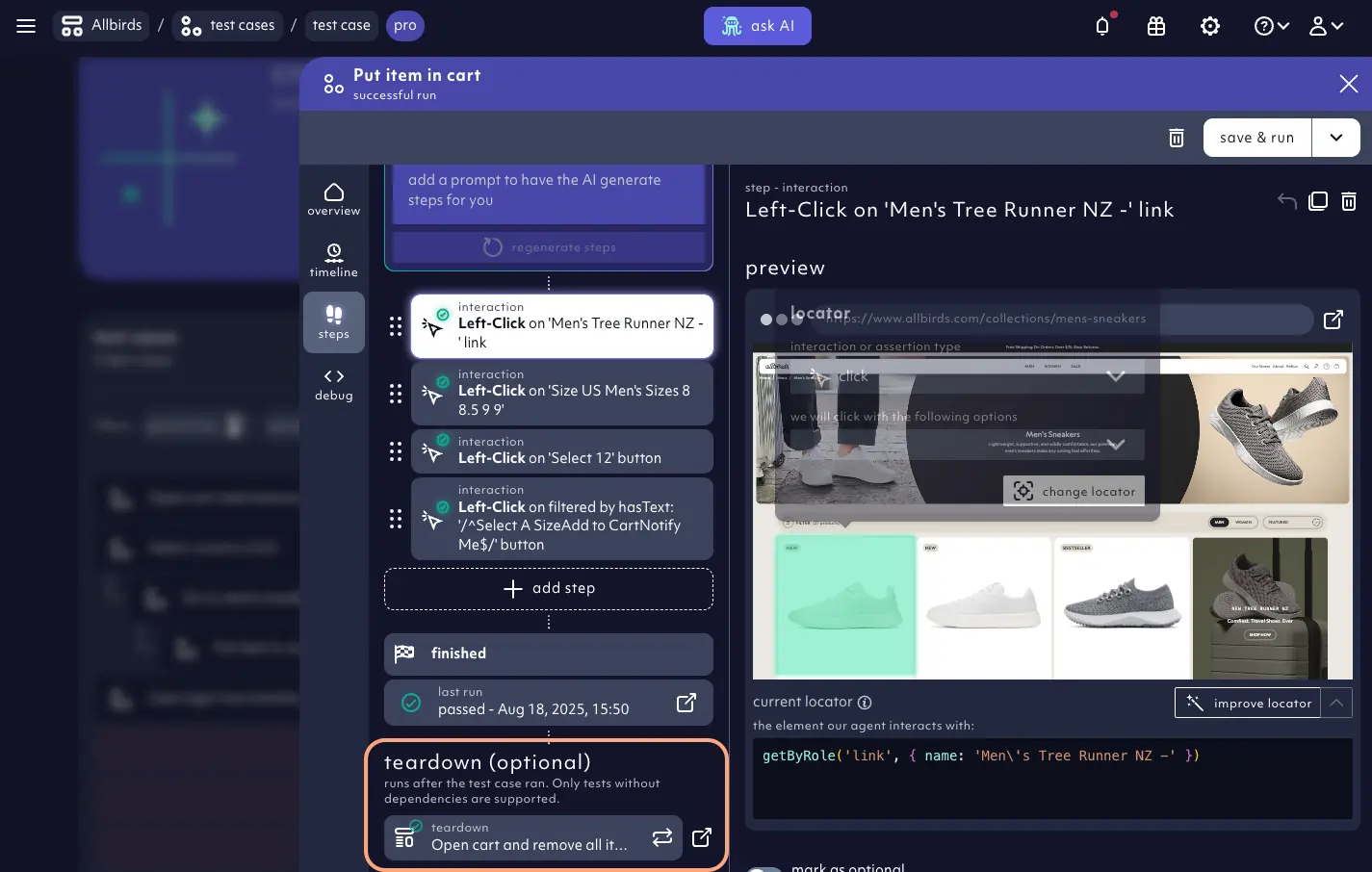Open the gift box icon
The height and width of the screenshot is (872, 1372).
point(1156,26)
